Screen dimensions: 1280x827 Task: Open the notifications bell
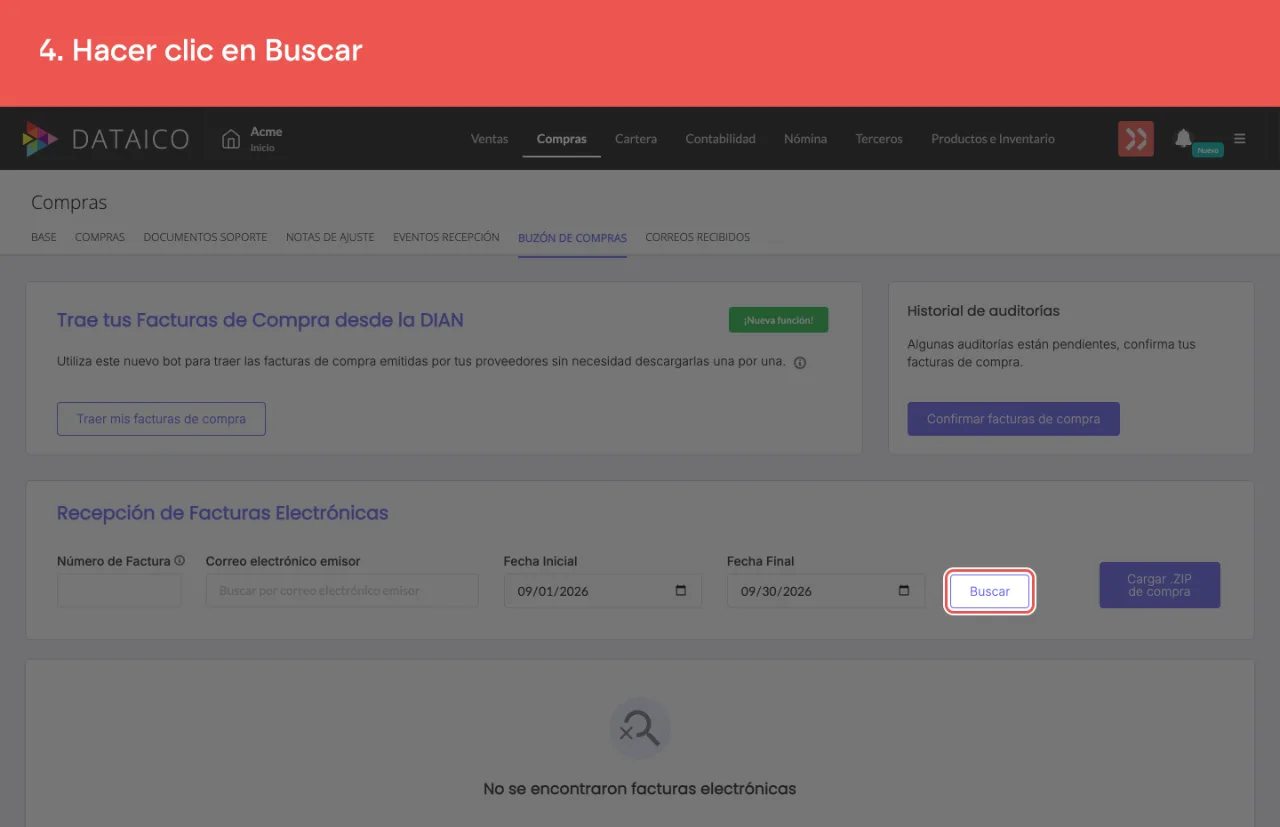coord(1184,138)
